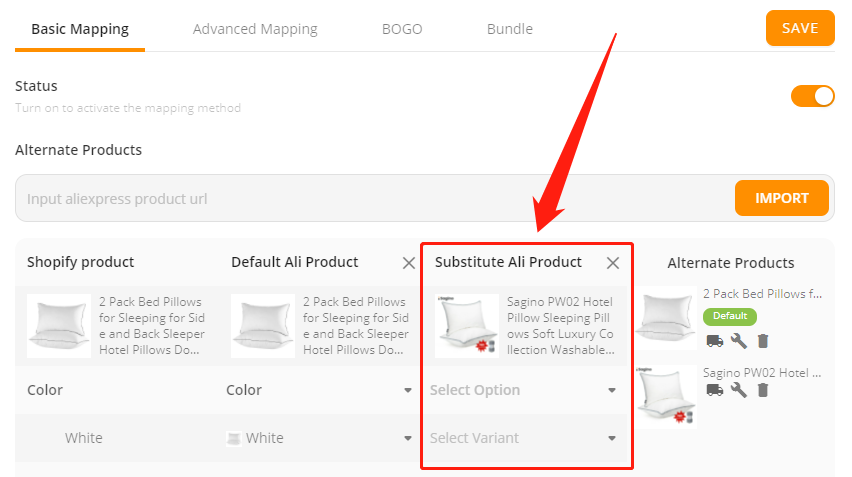Viewport: 852px width, 477px height.
Task: Click wrench icon for 2 Pack Bed Pillows
Action: click(738, 341)
